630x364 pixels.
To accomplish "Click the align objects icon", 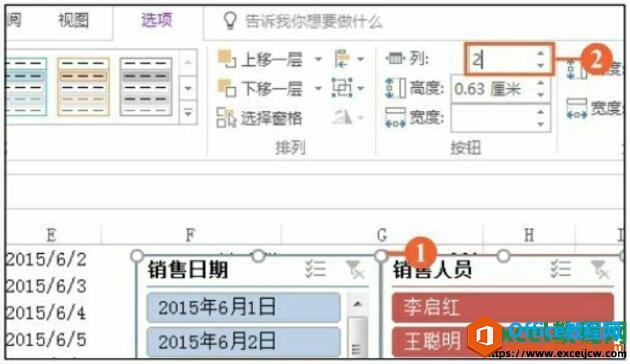I will (342, 59).
